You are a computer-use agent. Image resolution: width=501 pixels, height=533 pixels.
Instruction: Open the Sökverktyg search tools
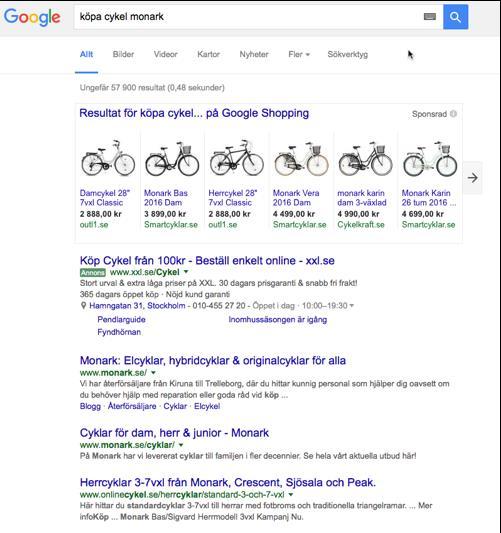click(347, 54)
